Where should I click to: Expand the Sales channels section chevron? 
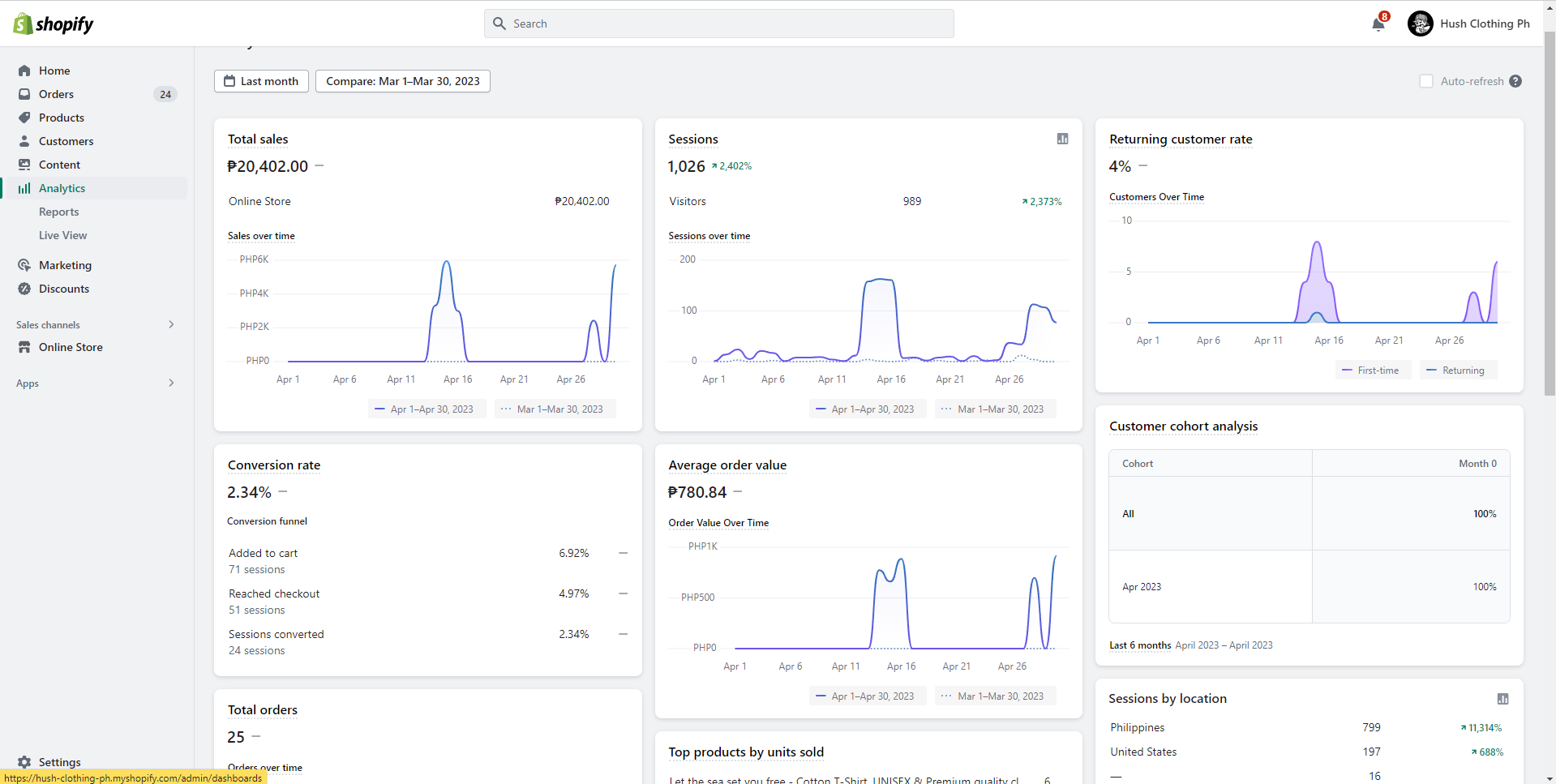tap(171, 324)
